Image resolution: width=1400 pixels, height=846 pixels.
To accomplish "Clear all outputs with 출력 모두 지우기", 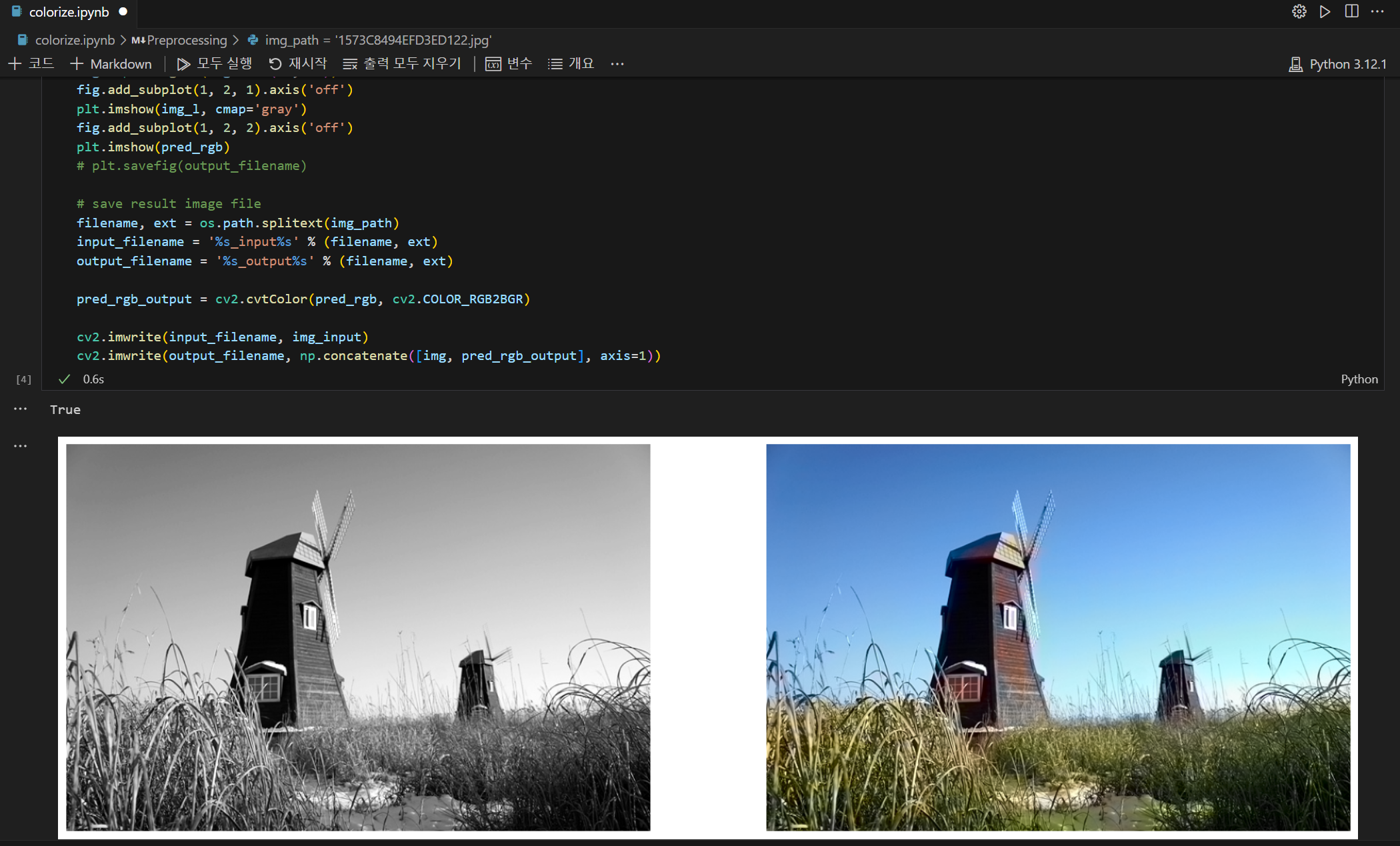I will coord(402,63).
